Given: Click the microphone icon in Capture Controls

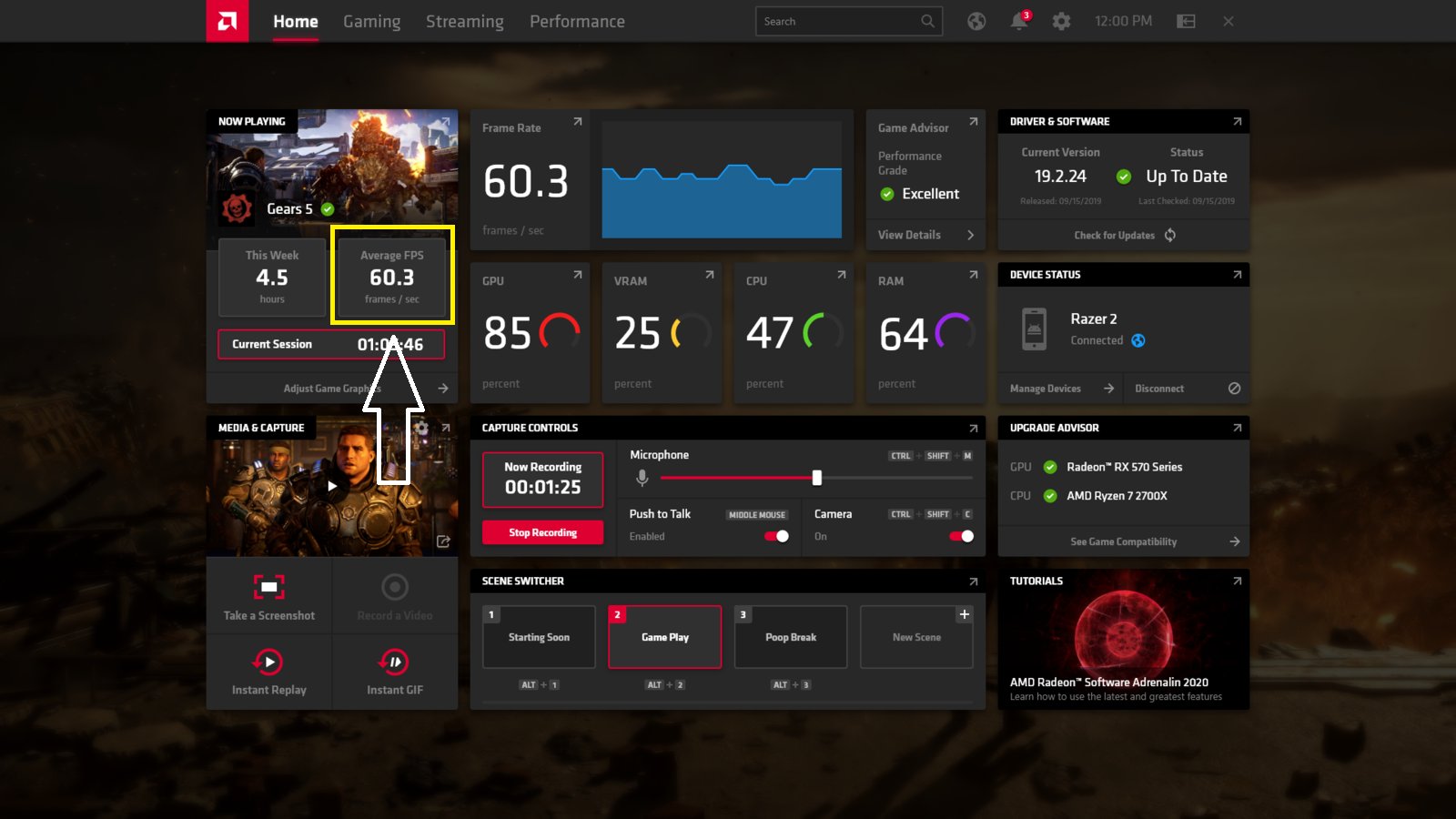Looking at the screenshot, I should (642, 476).
